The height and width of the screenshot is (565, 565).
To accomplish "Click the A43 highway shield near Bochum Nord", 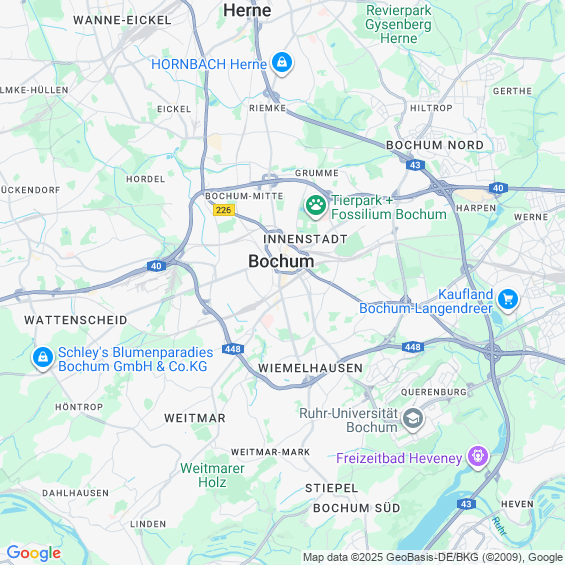I will click(415, 165).
